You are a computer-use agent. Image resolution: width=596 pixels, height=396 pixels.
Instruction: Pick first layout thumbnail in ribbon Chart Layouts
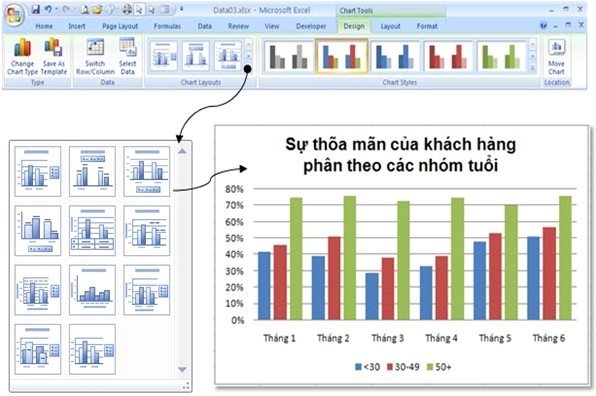point(163,56)
